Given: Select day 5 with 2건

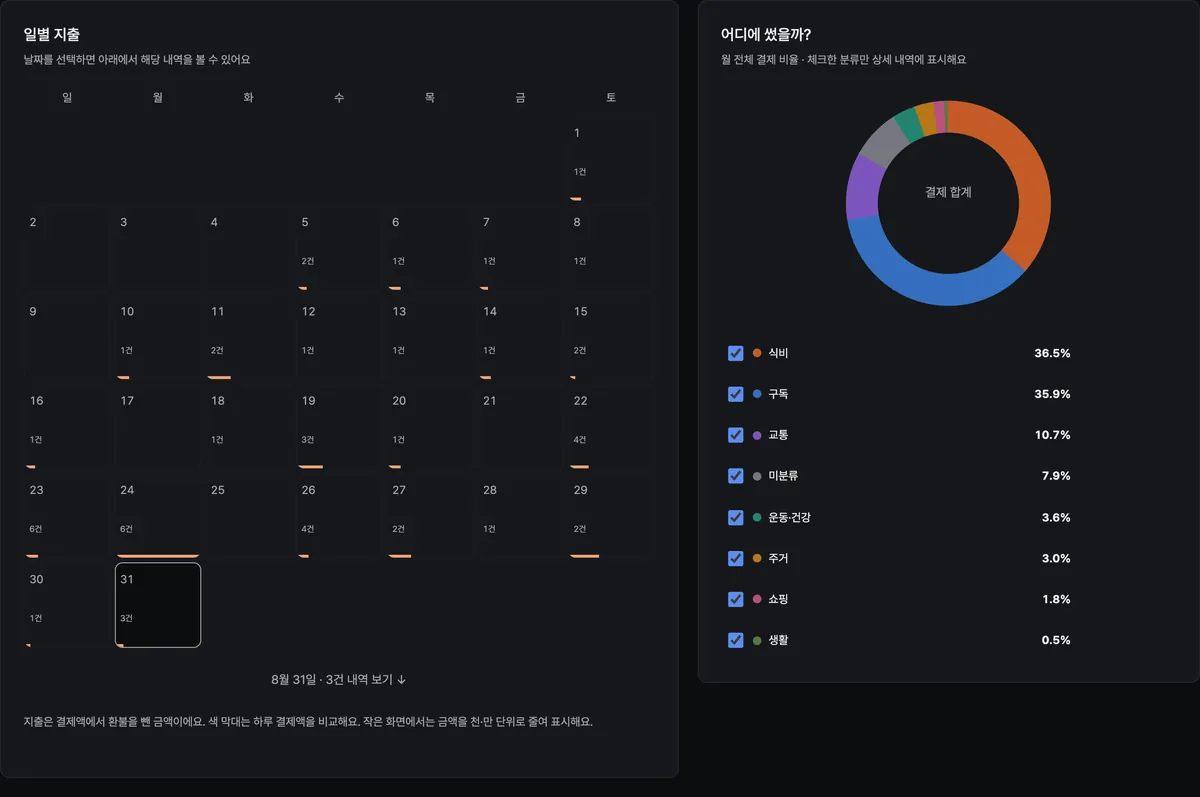Looking at the screenshot, I should click(x=339, y=248).
